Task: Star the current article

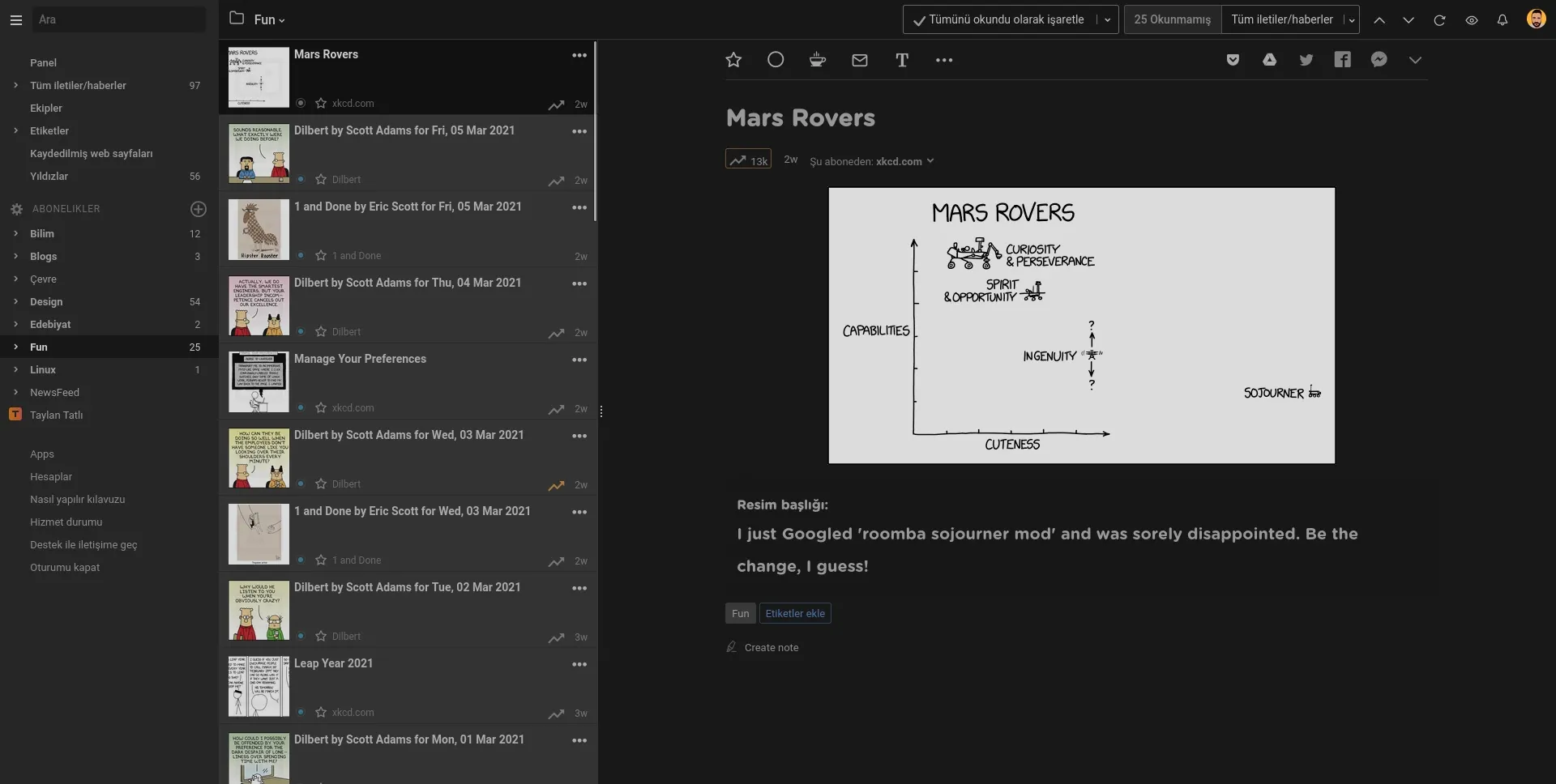Action: coord(733,59)
